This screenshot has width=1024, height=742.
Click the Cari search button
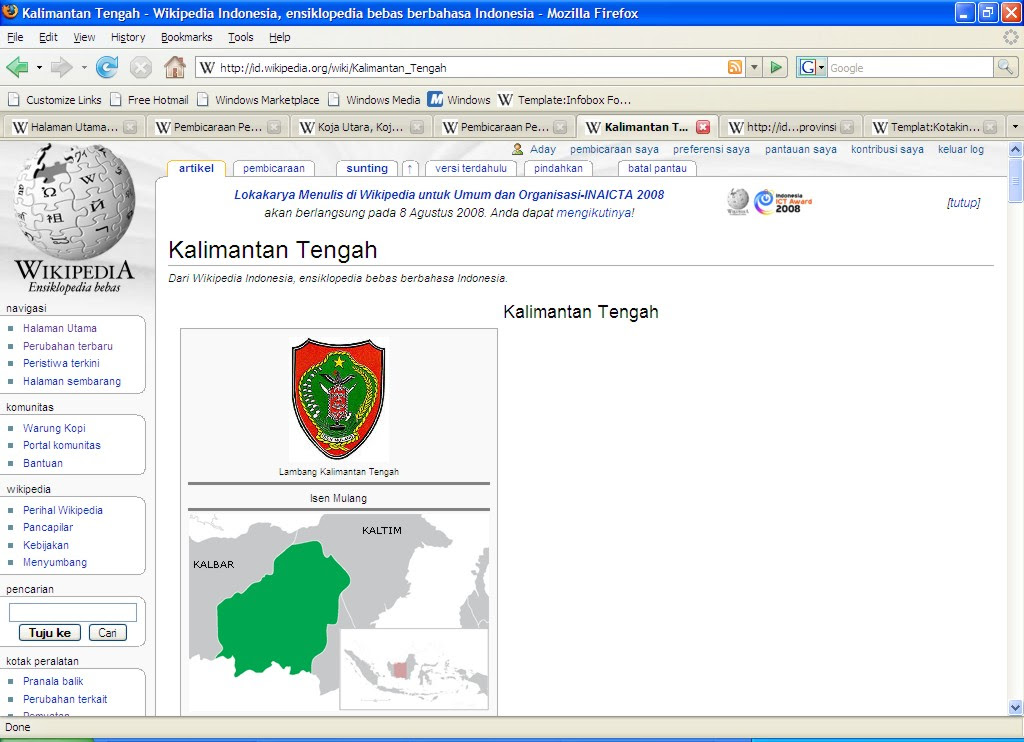(108, 632)
